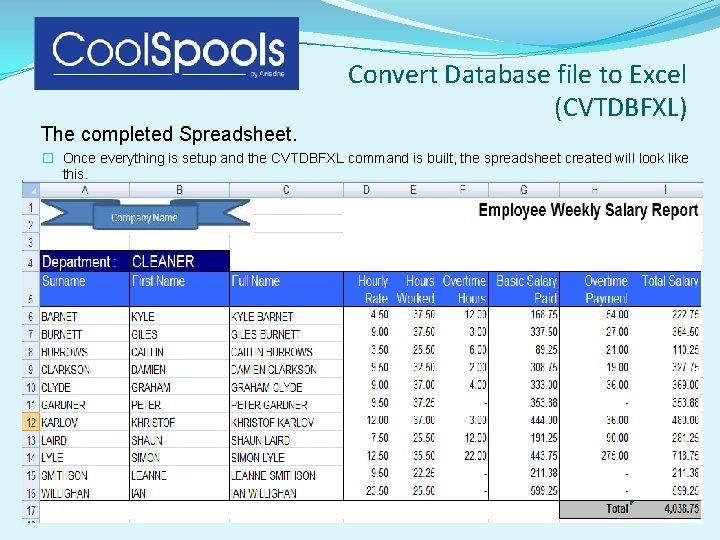Select column G header
Viewport: 720px width, 540px height.
point(524,190)
